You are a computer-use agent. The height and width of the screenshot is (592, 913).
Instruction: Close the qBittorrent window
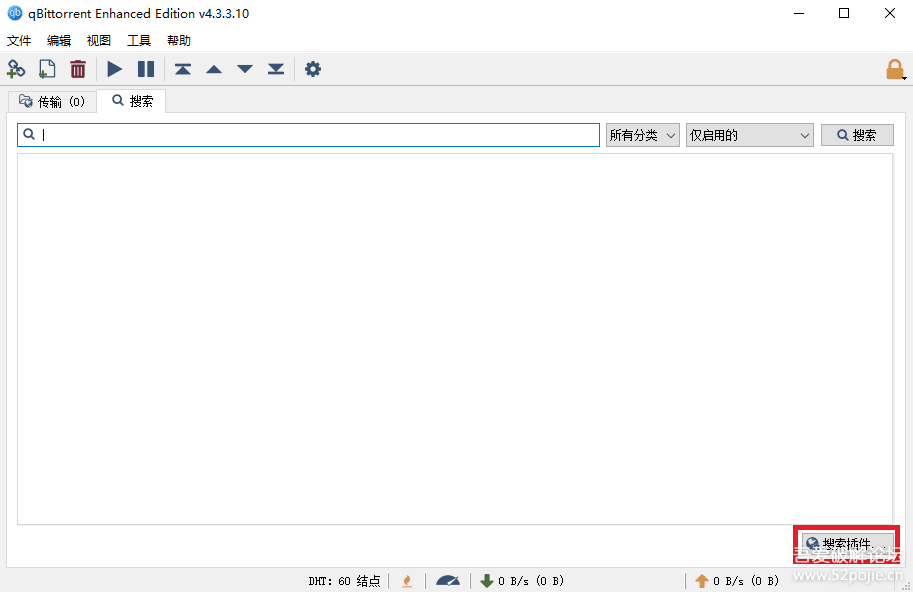point(890,13)
